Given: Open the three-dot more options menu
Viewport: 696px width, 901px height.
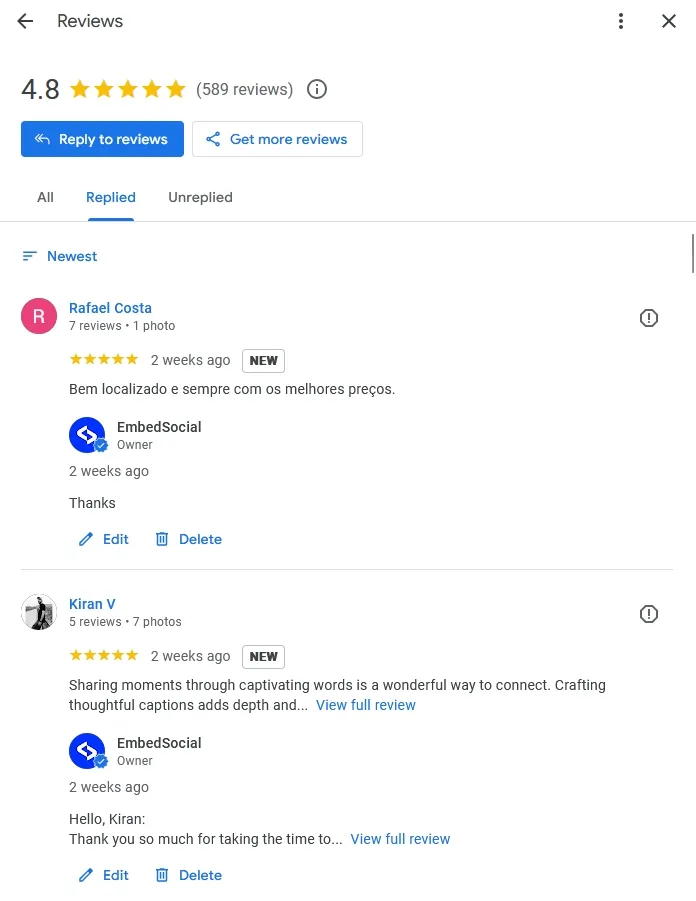Looking at the screenshot, I should coord(621,21).
